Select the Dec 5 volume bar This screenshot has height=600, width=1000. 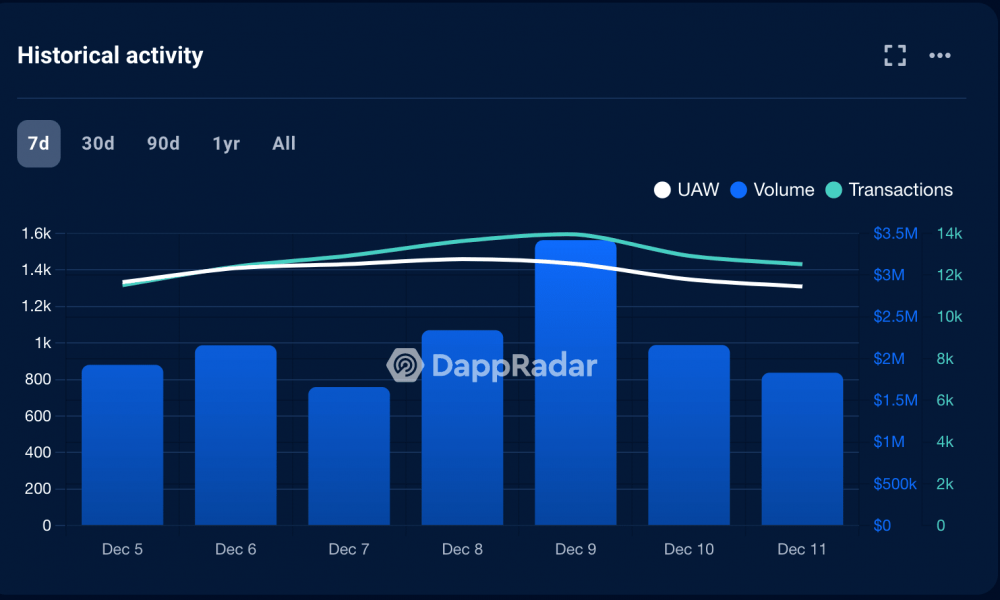(122, 445)
